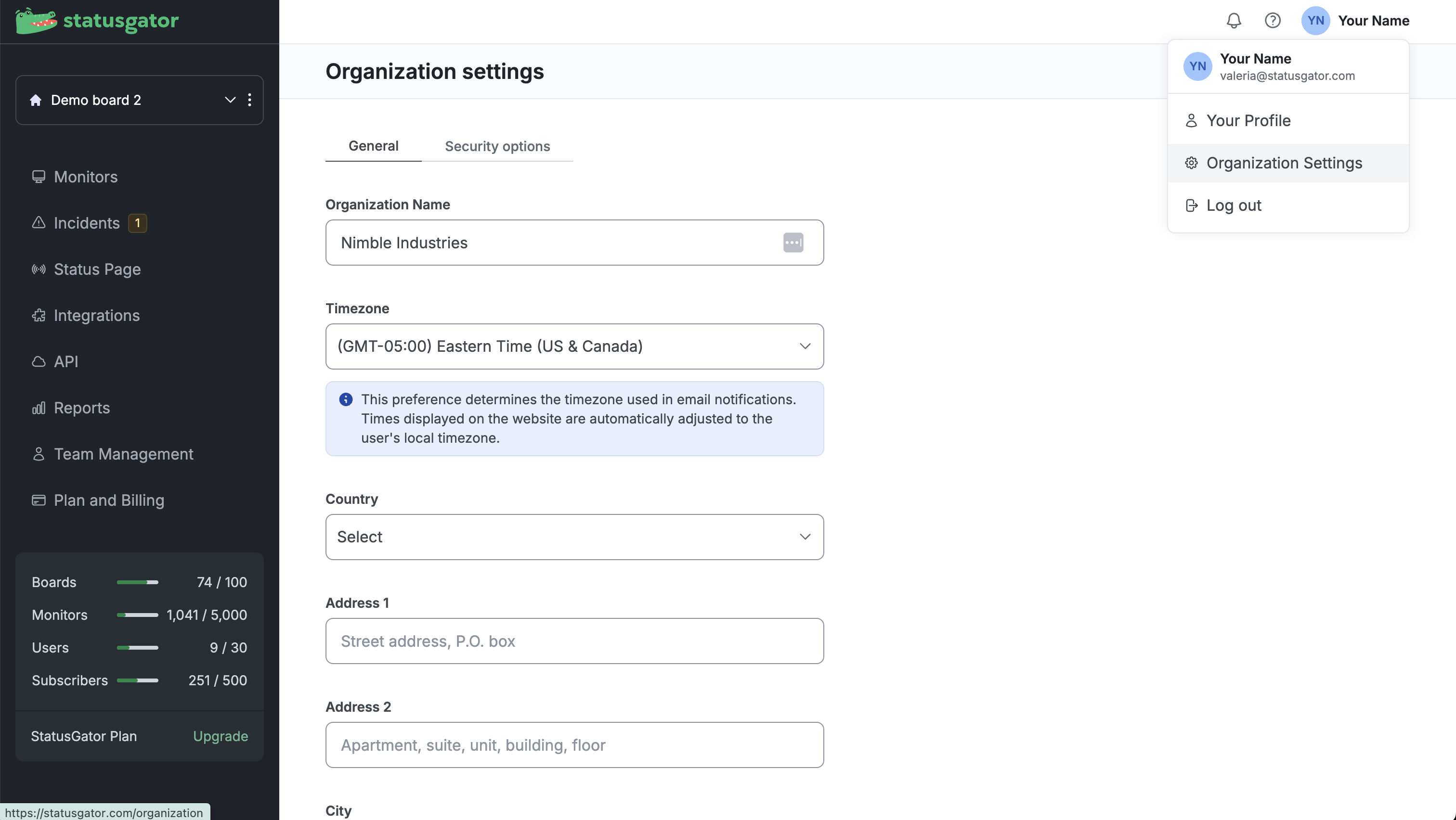
Task: Open the Country Select dropdown
Action: (x=574, y=537)
